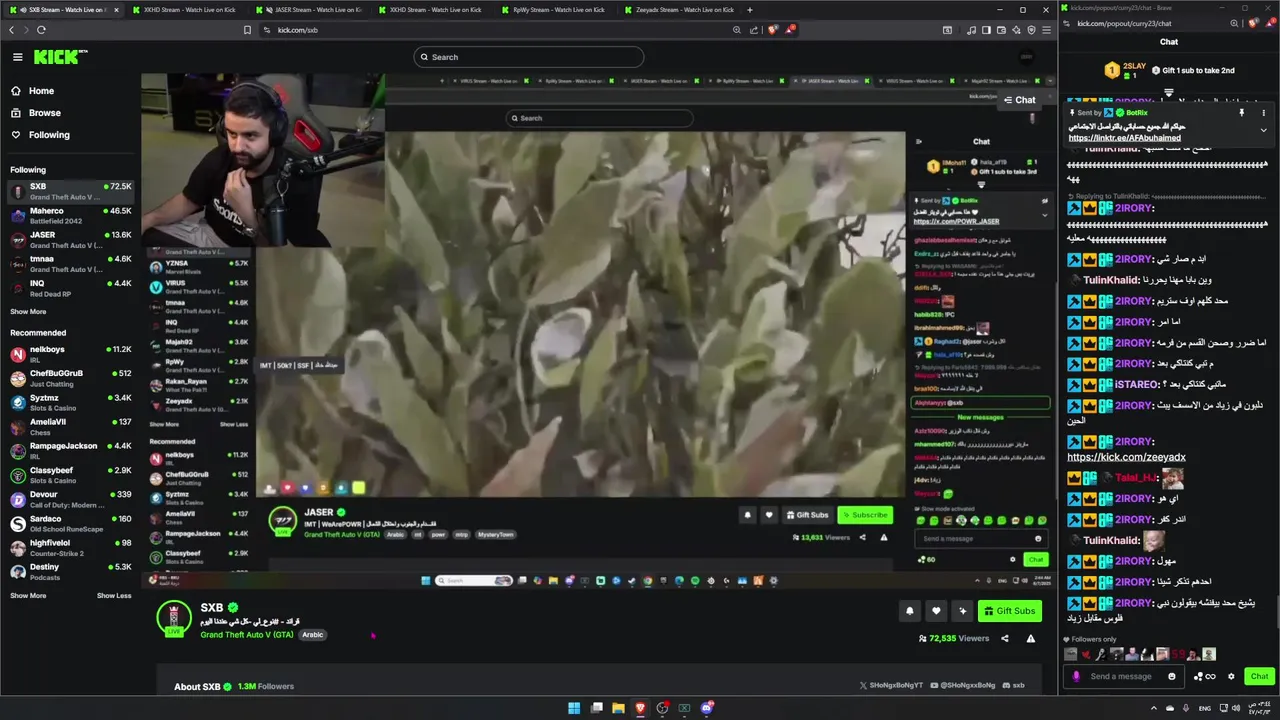This screenshot has width=1280, height=720.
Task: Open Home in Kick sidebar
Action: [x=41, y=91]
